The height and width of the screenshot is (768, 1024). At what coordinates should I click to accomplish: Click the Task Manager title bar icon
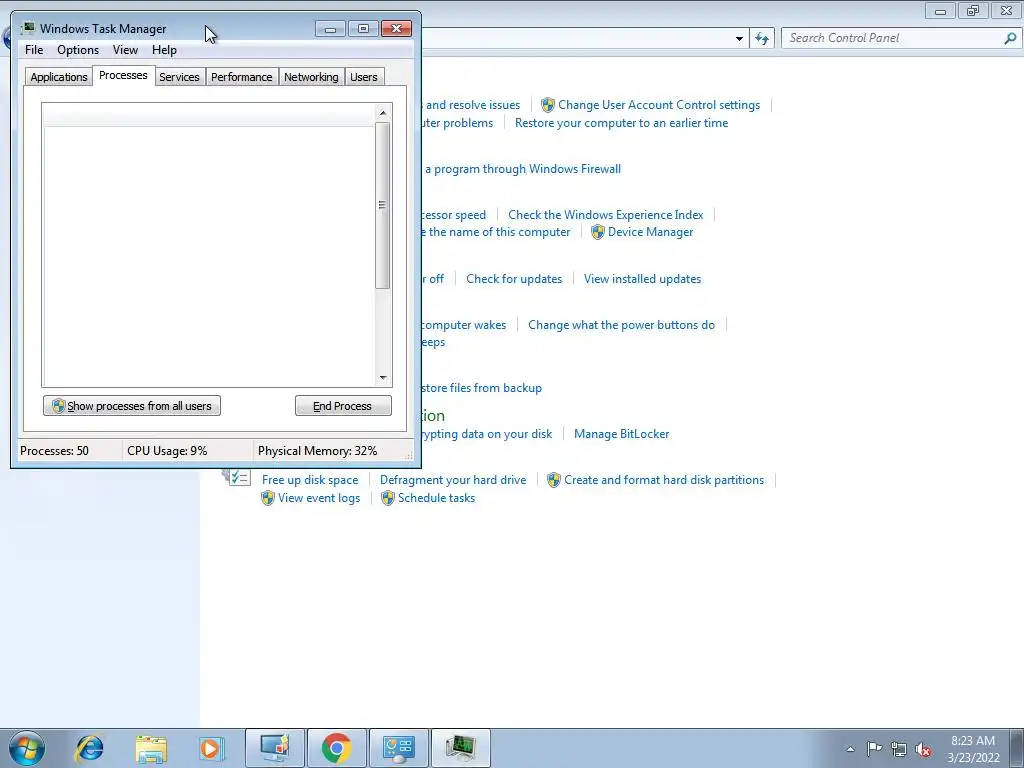coord(28,28)
